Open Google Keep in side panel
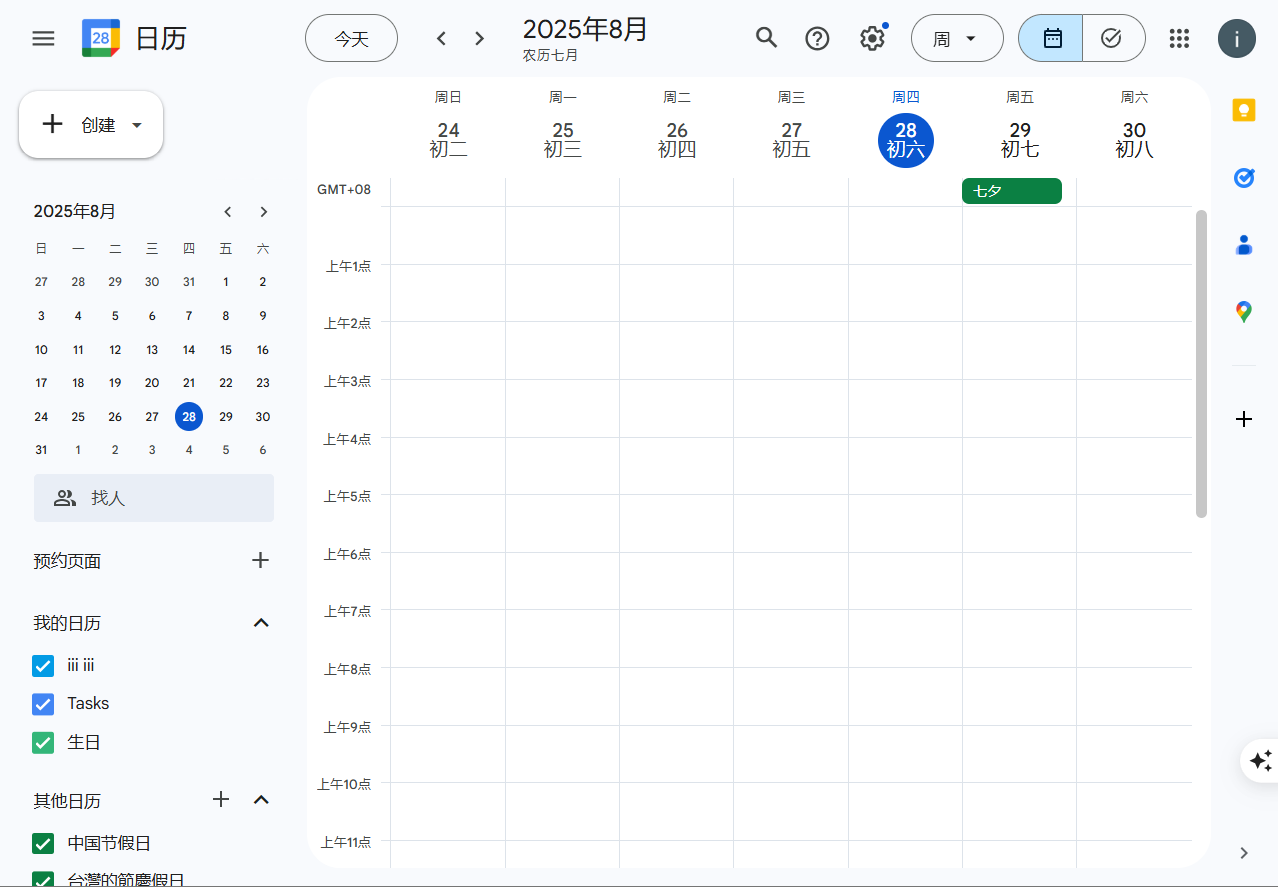 1243,110
